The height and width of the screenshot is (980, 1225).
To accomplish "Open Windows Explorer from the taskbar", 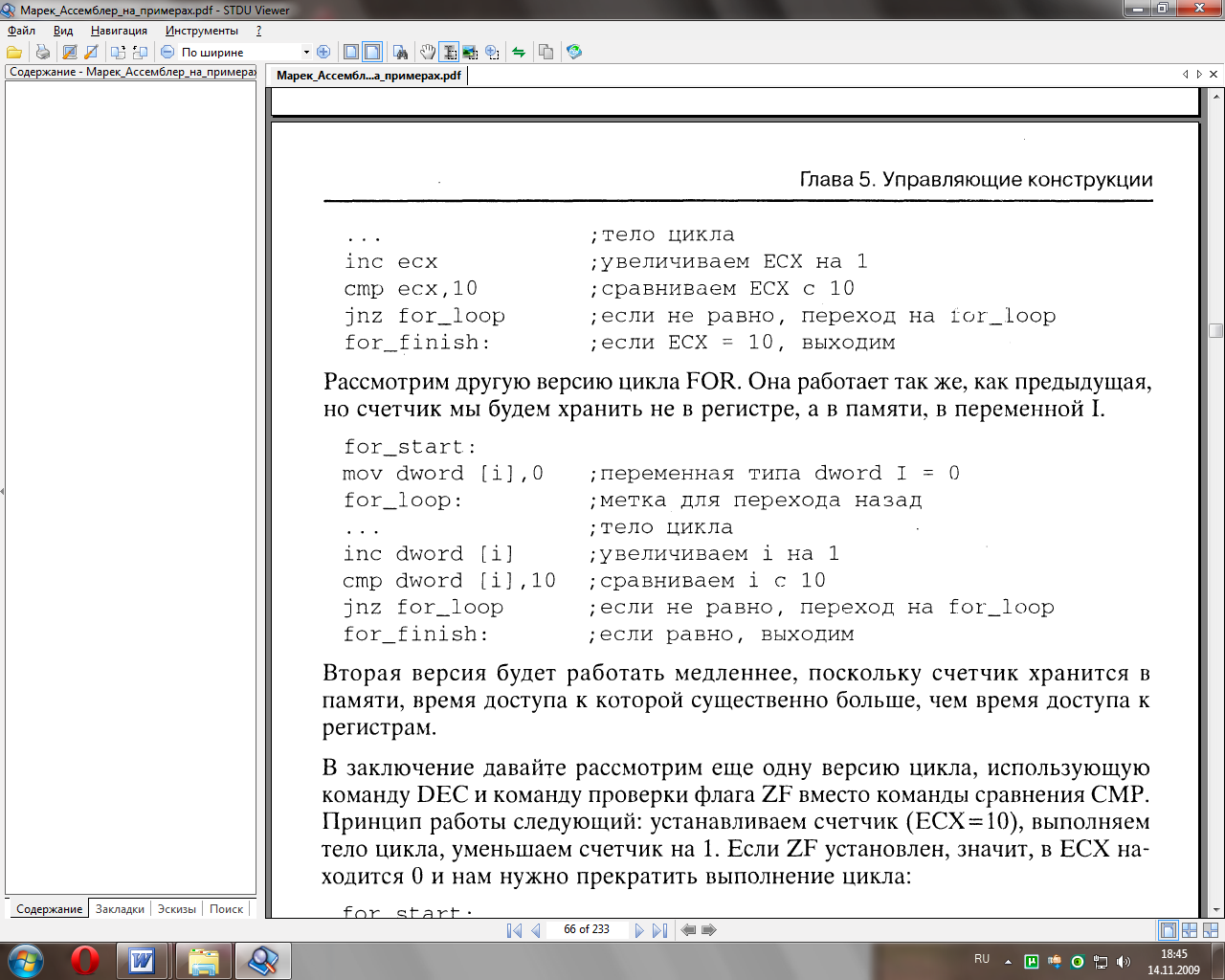I will (204, 961).
